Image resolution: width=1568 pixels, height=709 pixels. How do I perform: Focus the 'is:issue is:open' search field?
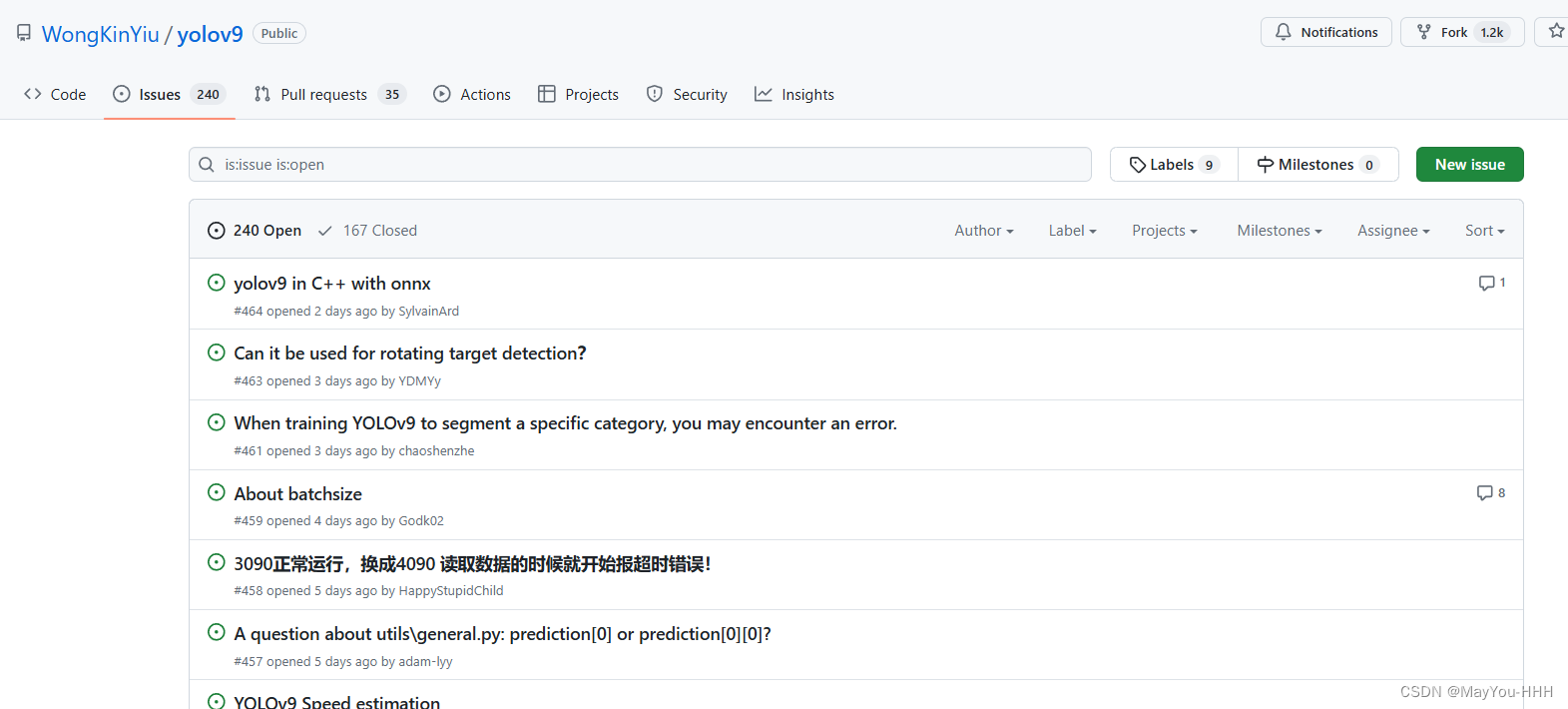click(x=640, y=165)
